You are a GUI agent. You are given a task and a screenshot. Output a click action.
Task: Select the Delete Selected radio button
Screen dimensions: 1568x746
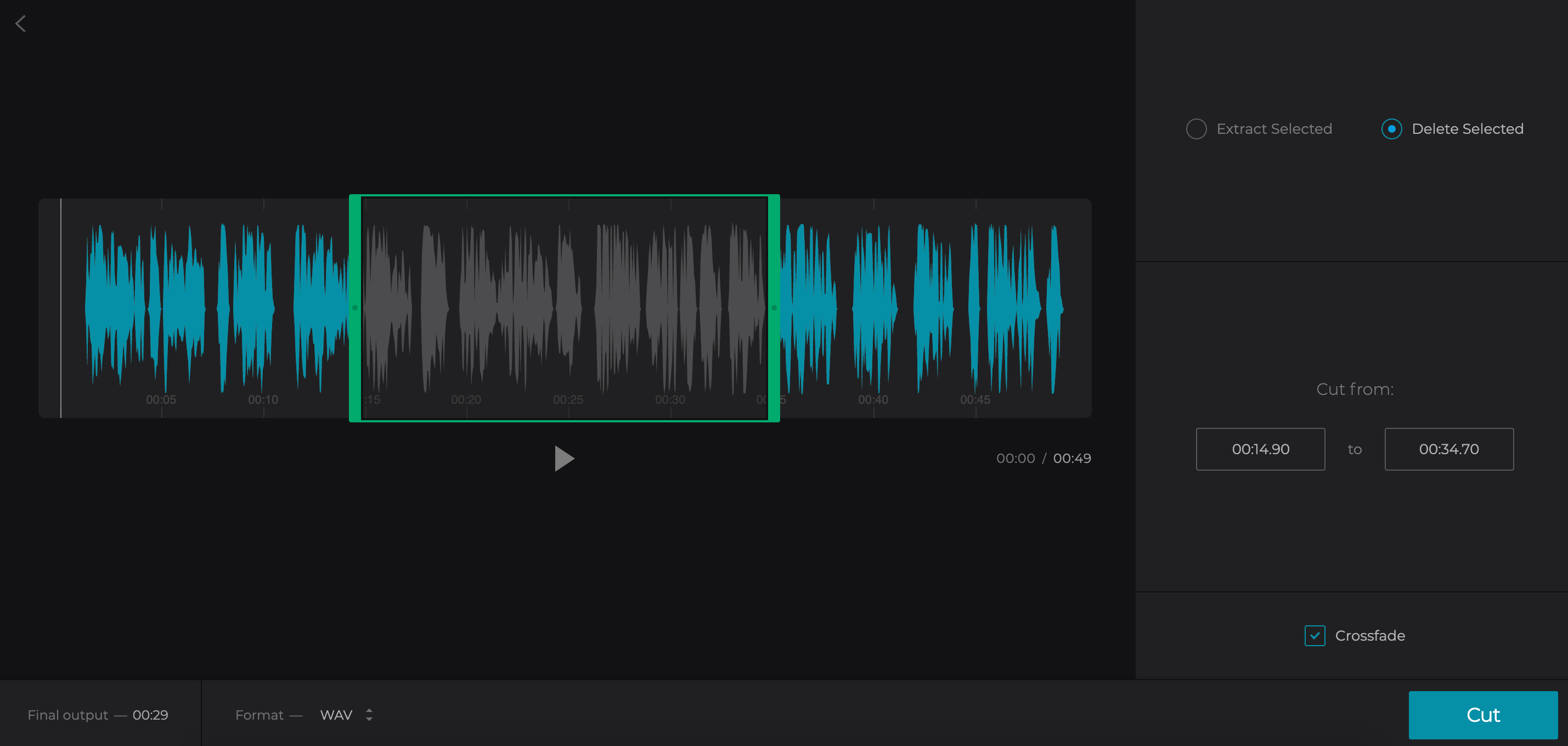pyautogui.click(x=1392, y=129)
